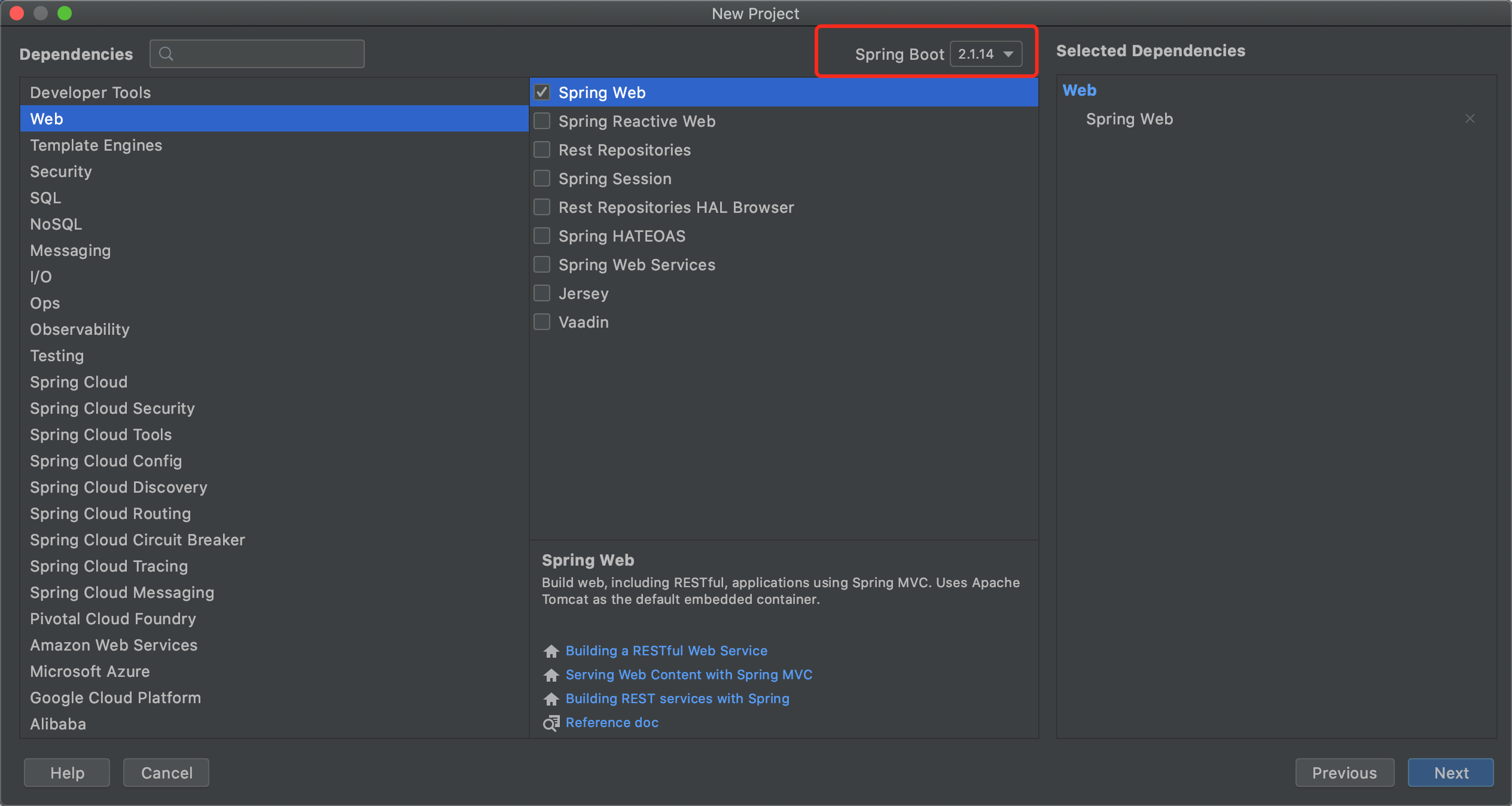
Task: Check the Rest Repositories checkbox
Action: coord(542,149)
